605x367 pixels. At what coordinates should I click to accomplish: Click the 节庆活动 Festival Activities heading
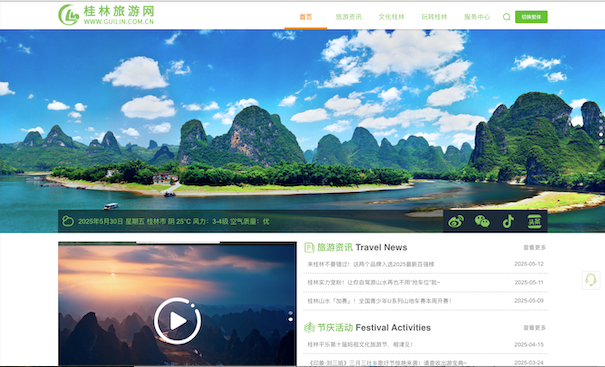pyautogui.click(x=374, y=328)
